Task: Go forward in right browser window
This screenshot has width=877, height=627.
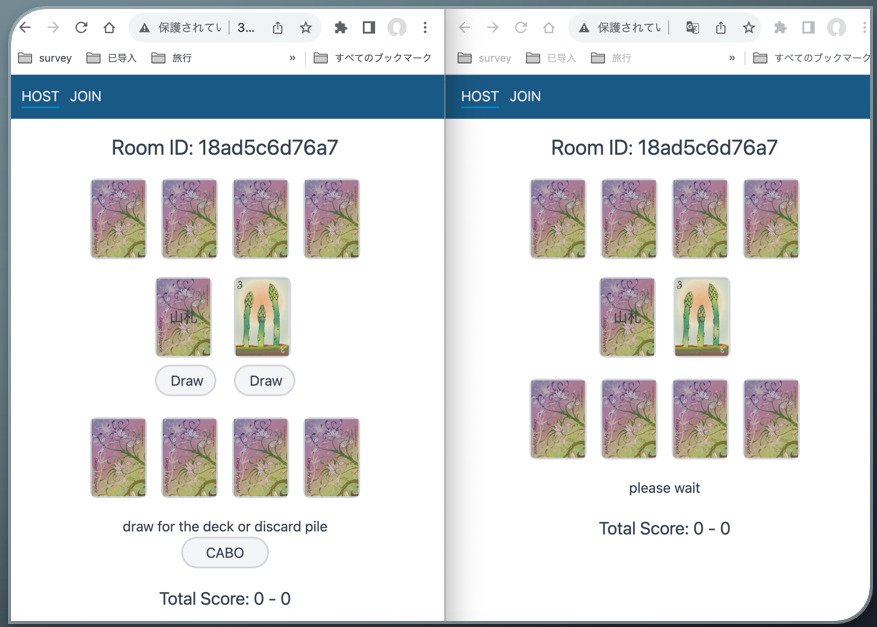Action: point(493,27)
